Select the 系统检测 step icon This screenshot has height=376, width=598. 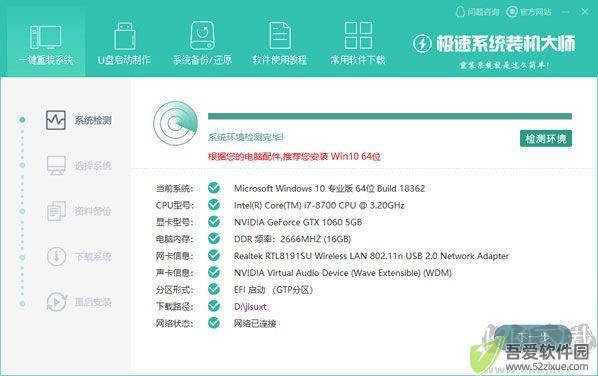[x=56, y=121]
